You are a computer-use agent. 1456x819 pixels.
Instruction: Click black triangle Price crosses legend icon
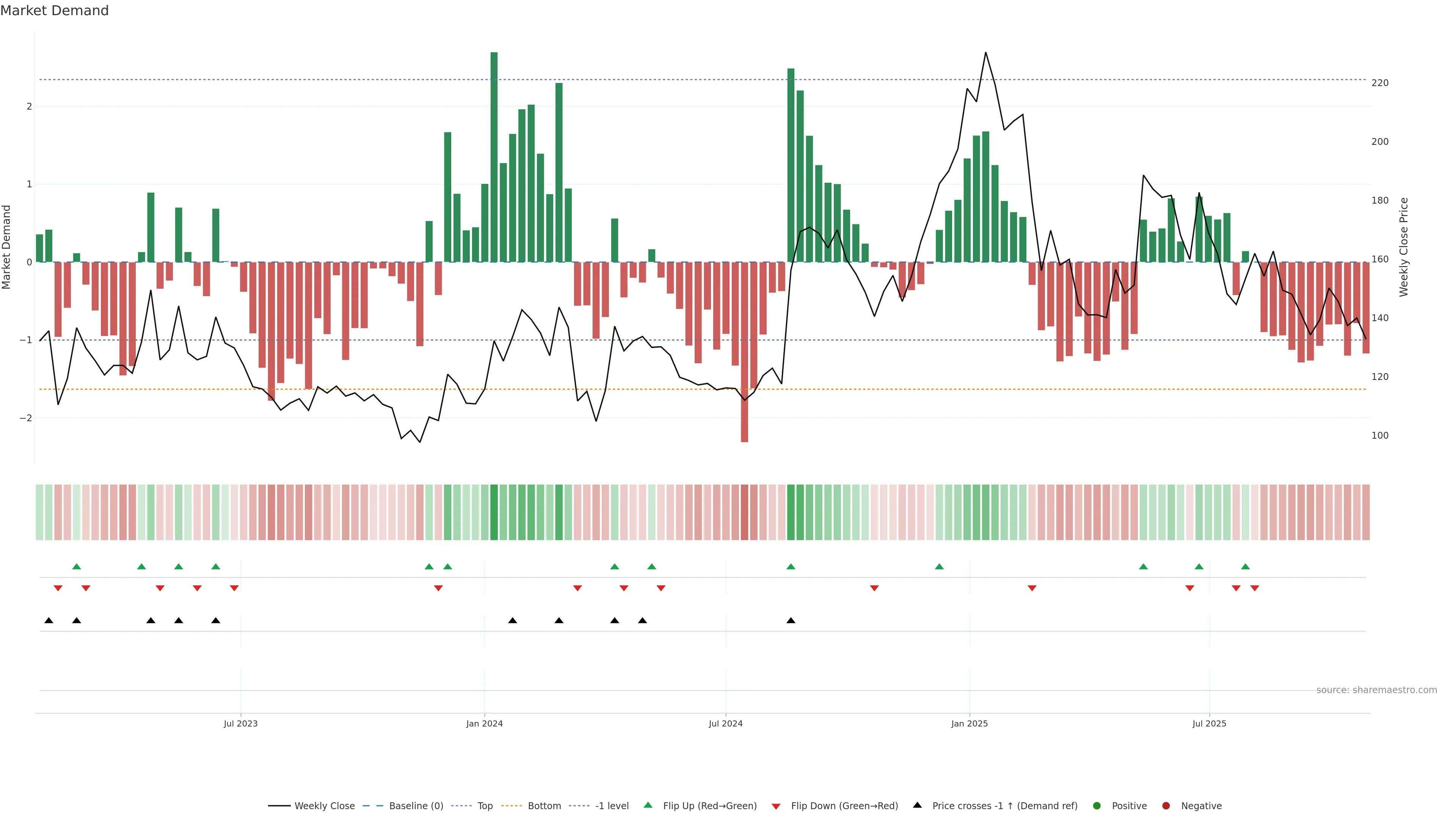[x=917, y=805]
